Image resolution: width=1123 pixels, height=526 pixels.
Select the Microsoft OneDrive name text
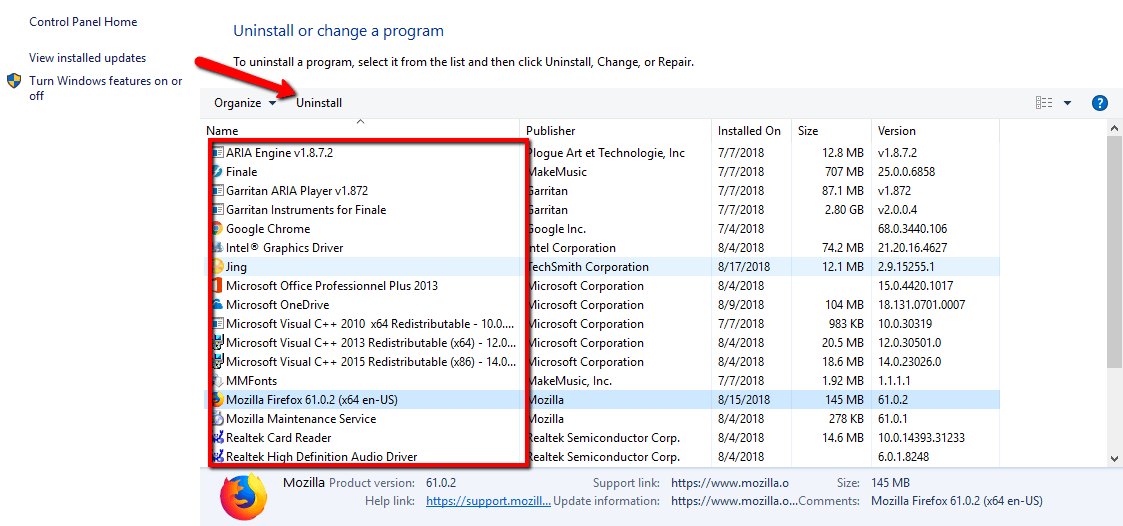(x=277, y=305)
